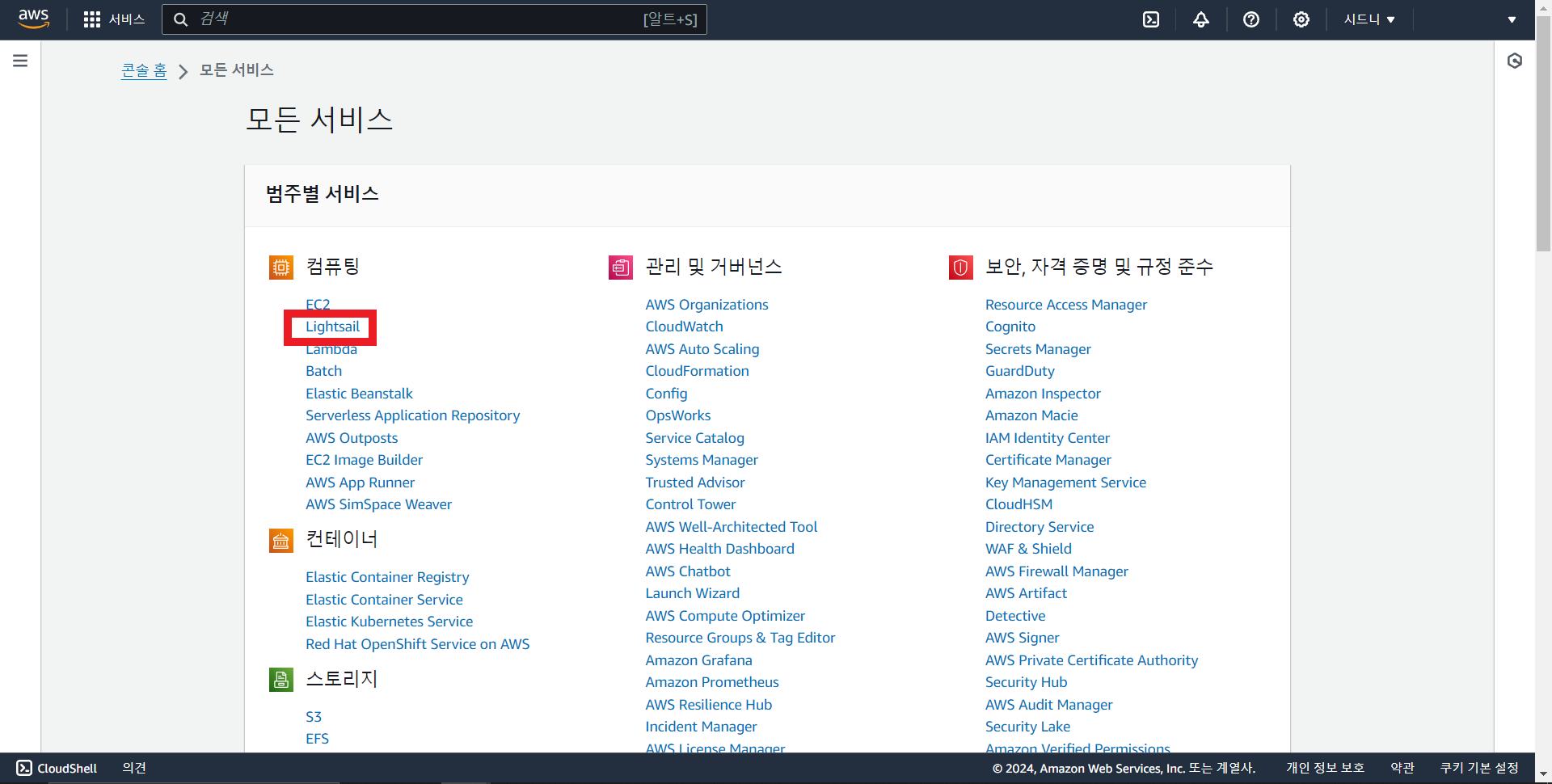Open CloudShell from the bottom bar
The height and width of the screenshot is (784, 1552).
(57, 768)
